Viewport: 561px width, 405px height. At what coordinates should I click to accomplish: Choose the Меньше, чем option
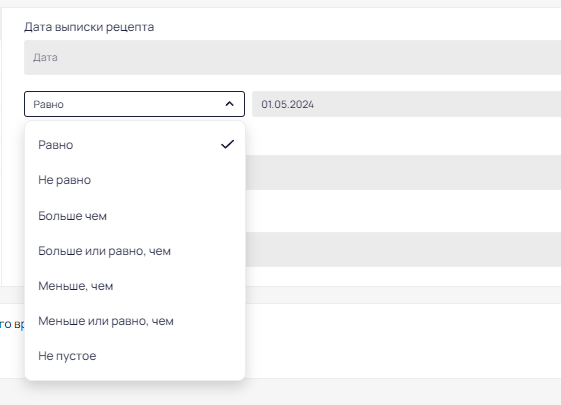click(x=135, y=286)
